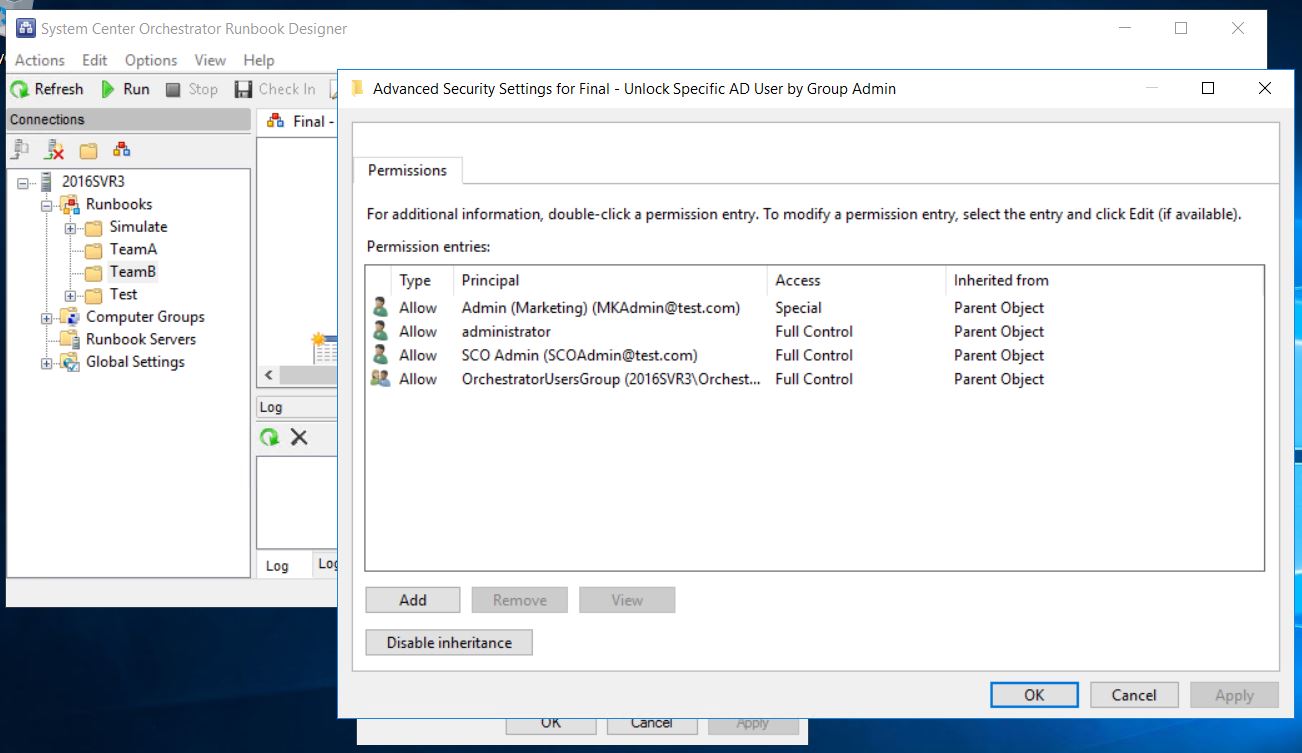Click OK in Advanced Security Settings
This screenshot has width=1302, height=753.
[1034, 695]
